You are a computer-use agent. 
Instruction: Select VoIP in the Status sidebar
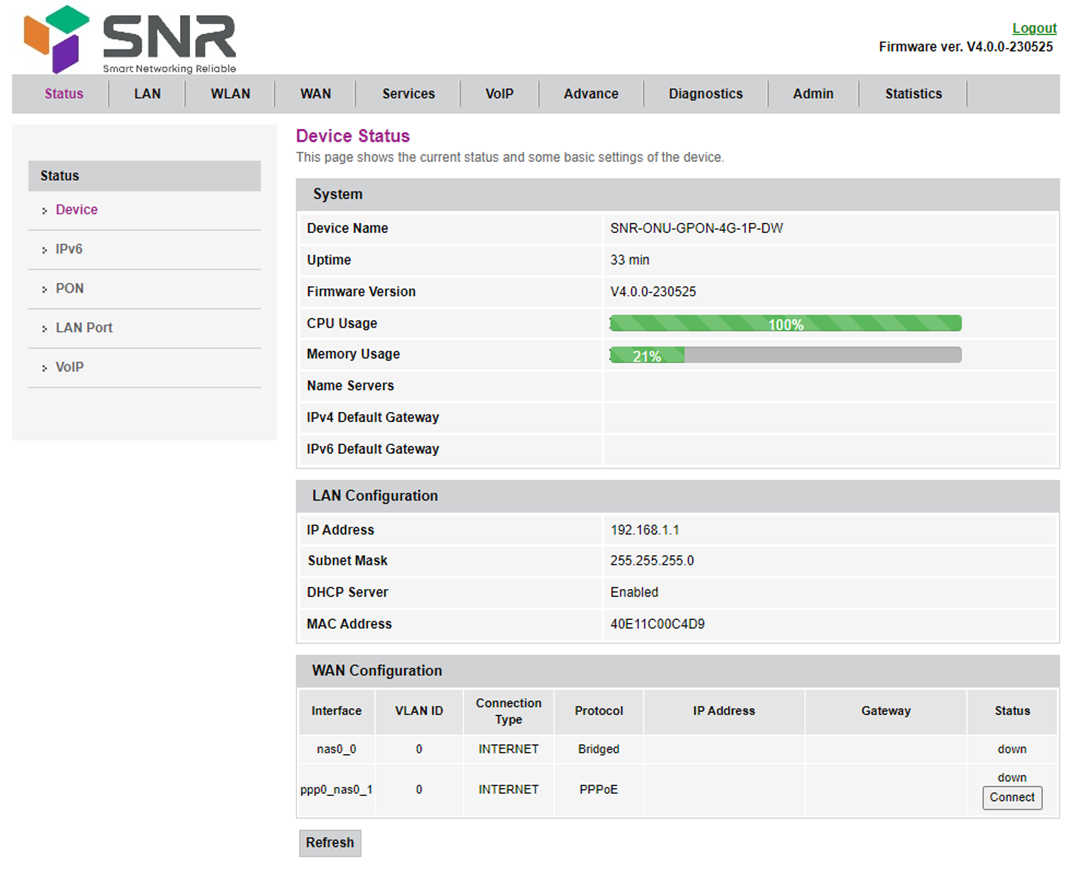tap(70, 367)
